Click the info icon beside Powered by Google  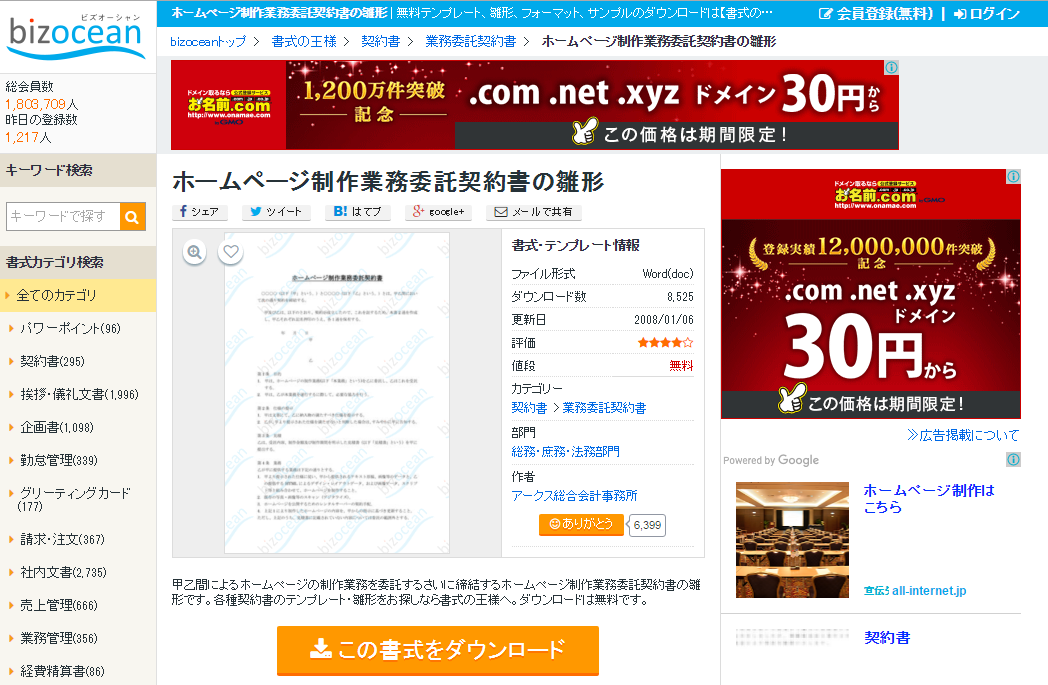(x=1013, y=460)
